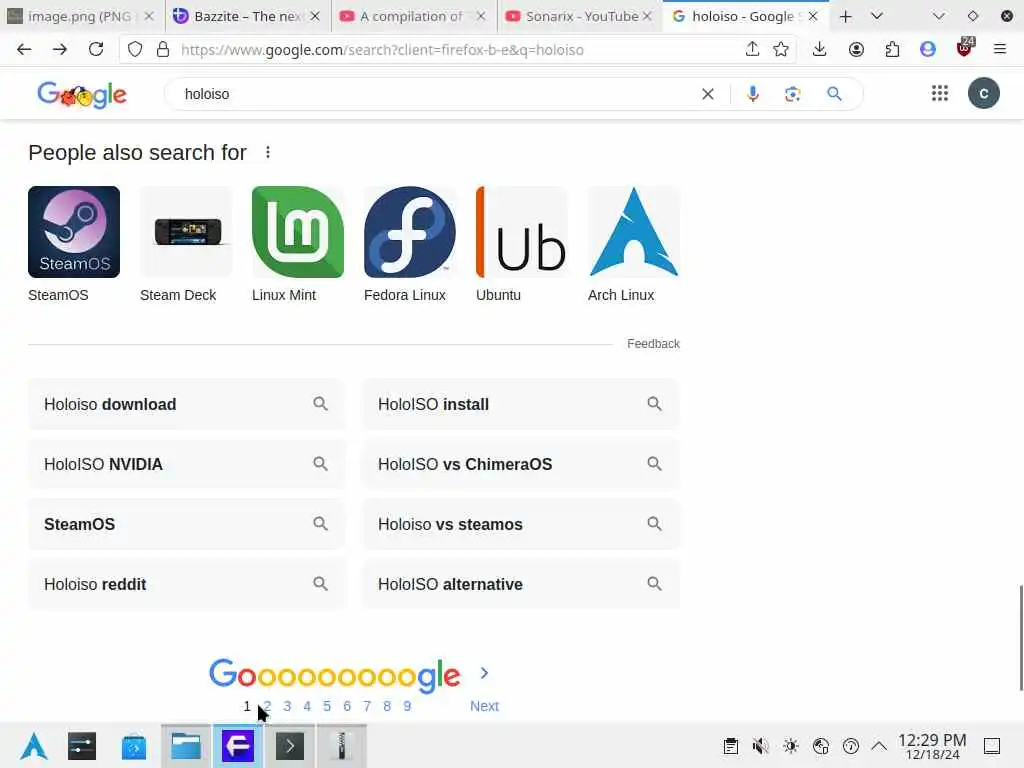Viewport: 1024px width, 768px height.
Task: Switch to A compilation of tab
Action: [413, 16]
